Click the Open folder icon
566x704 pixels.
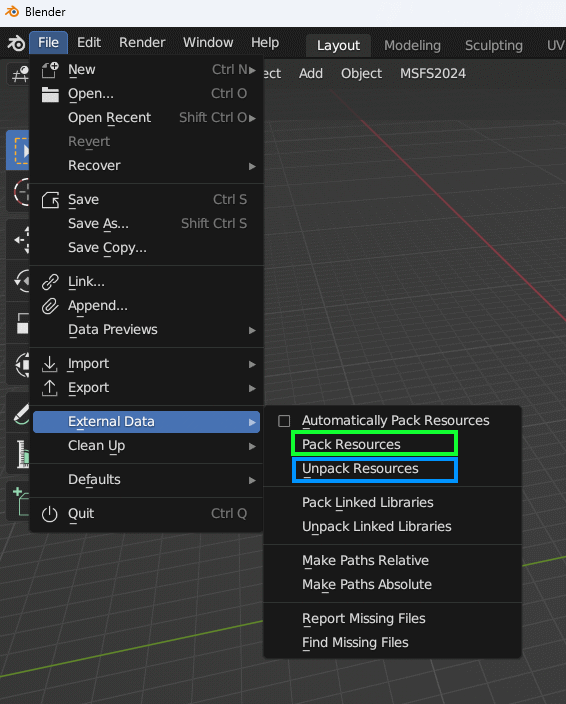(50, 94)
